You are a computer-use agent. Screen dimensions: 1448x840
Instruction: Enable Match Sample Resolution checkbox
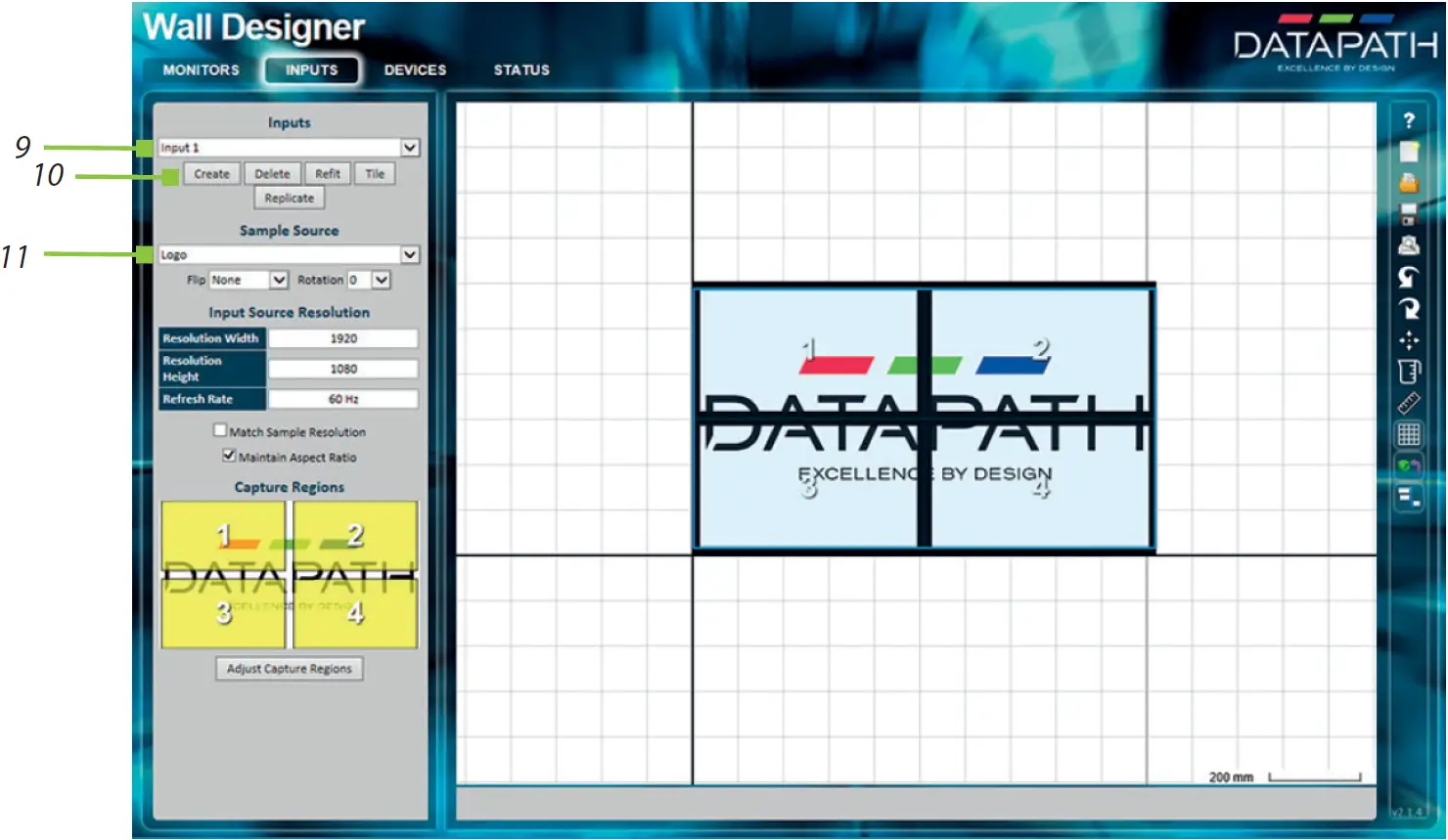coord(220,430)
